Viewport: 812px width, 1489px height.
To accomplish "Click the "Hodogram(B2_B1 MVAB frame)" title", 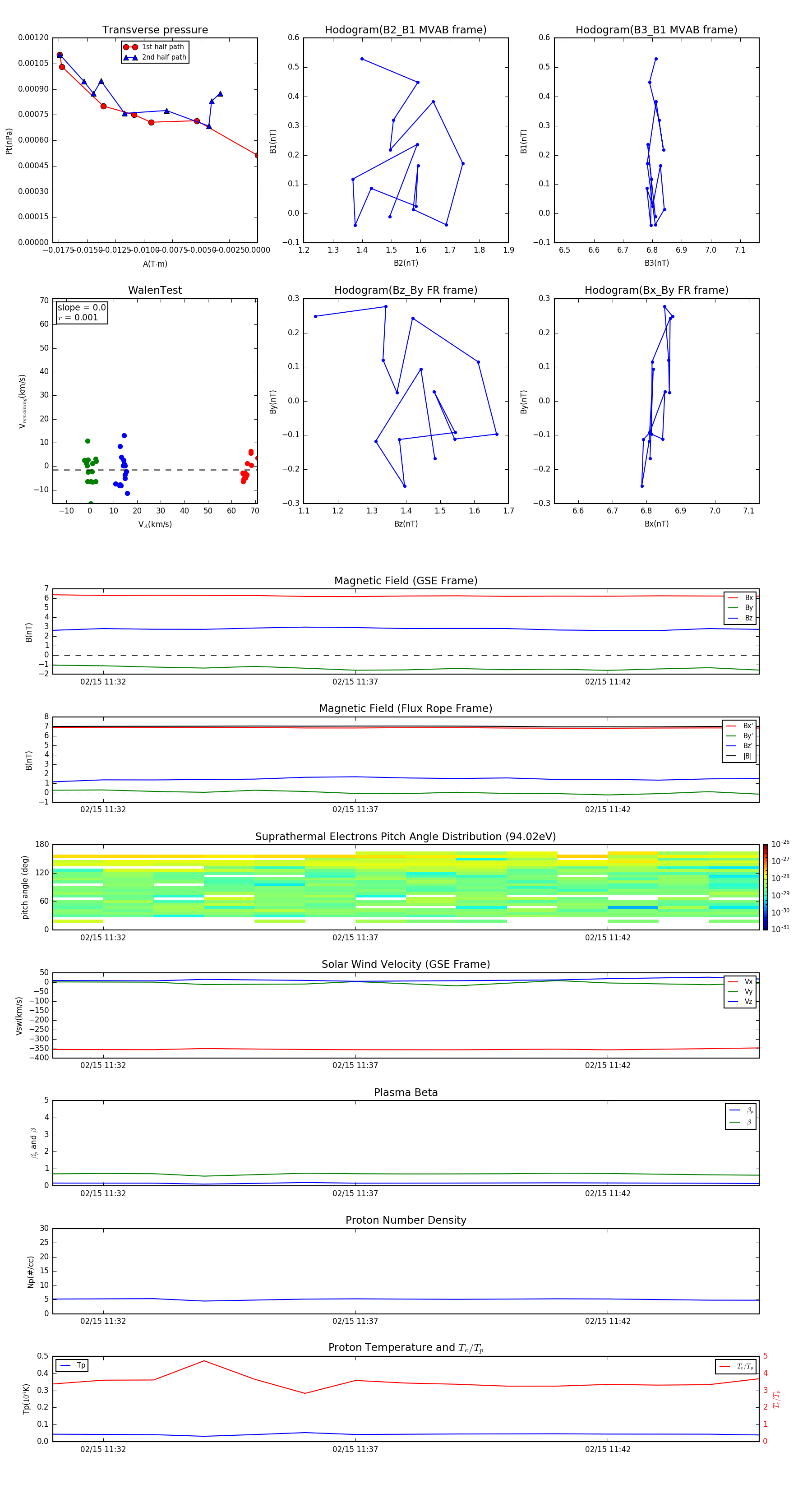I will [406, 30].
